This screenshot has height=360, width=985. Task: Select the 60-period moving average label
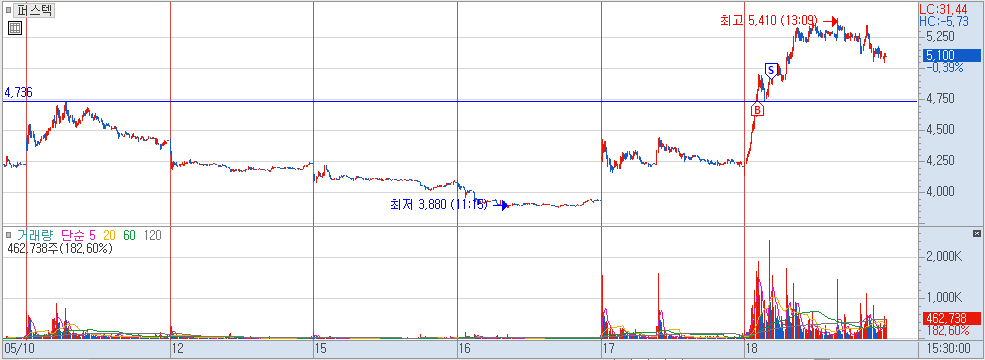click(x=129, y=236)
